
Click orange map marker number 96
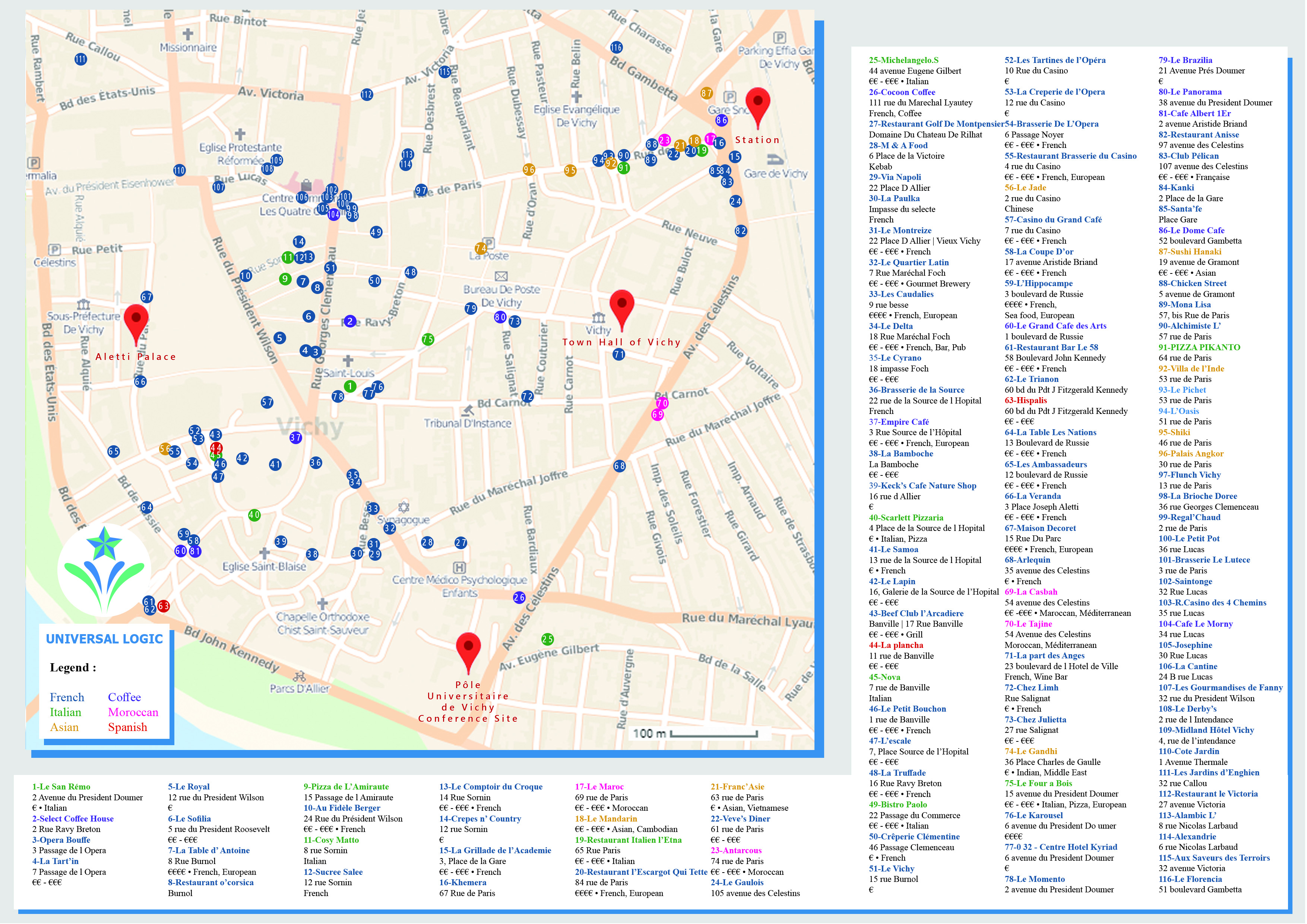(x=529, y=170)
